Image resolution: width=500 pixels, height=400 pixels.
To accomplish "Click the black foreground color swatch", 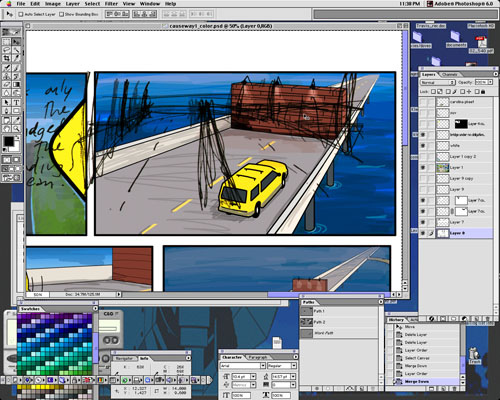I will 8,141.
